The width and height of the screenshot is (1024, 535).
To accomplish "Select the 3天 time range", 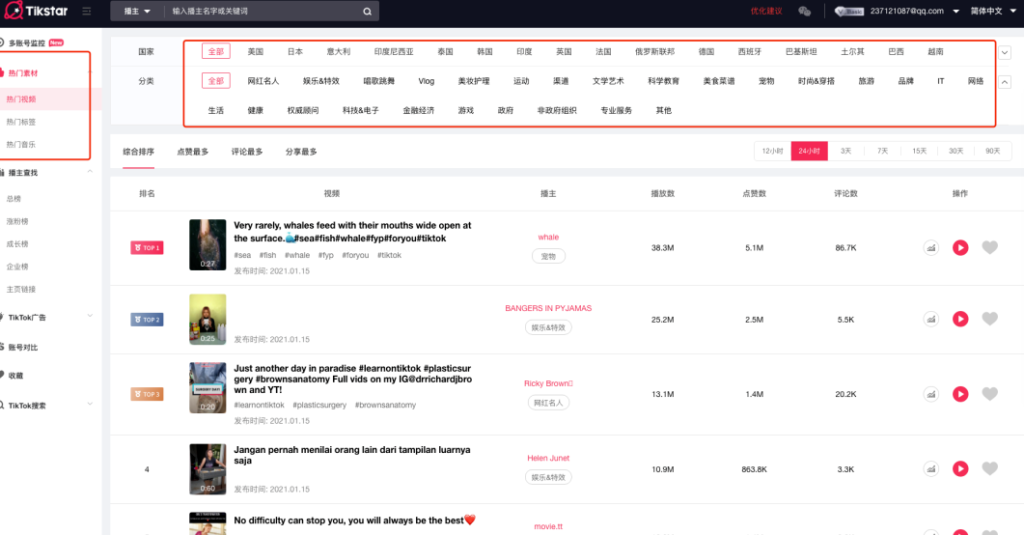I will pyautogui.click(x=846, y=151).
